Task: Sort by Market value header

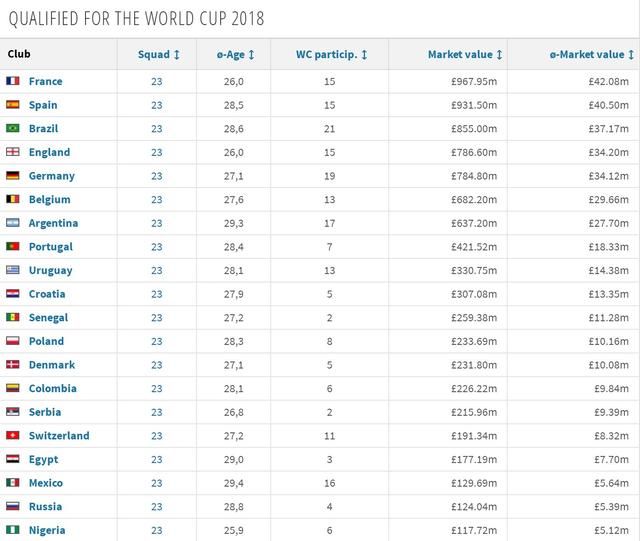Action: tap(465, 54)
